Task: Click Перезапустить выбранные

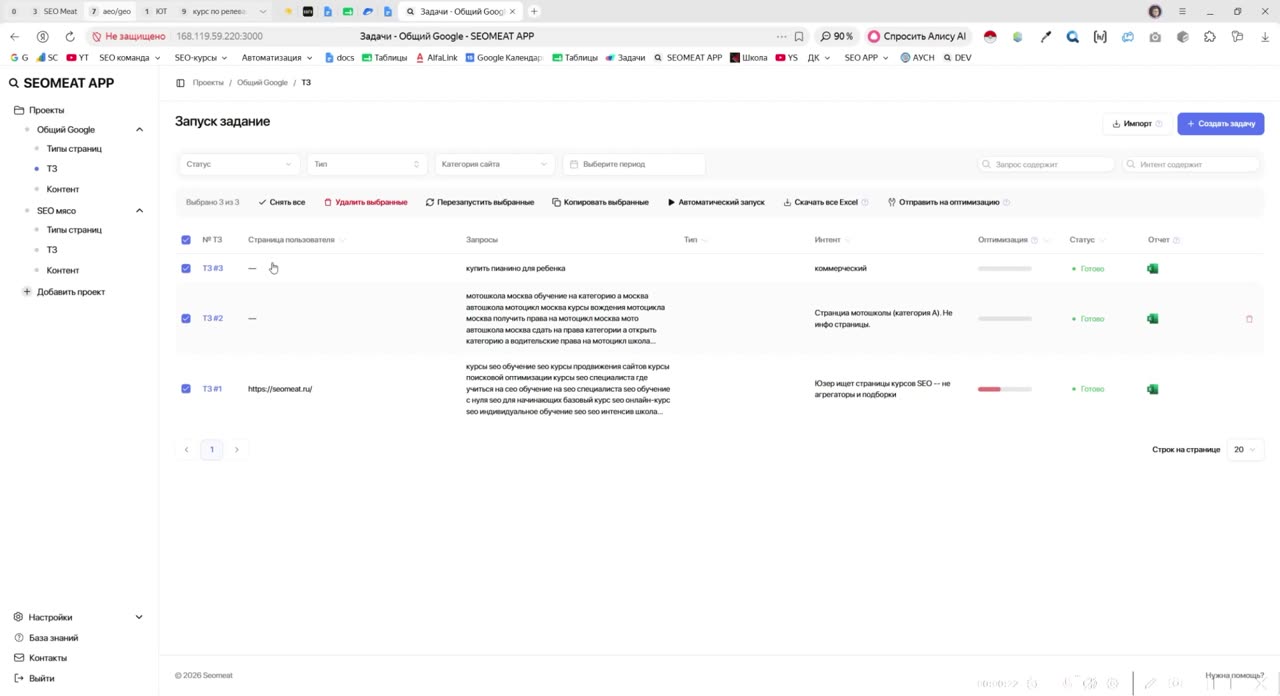Action: pyautogui.click(x=480, y=202)
